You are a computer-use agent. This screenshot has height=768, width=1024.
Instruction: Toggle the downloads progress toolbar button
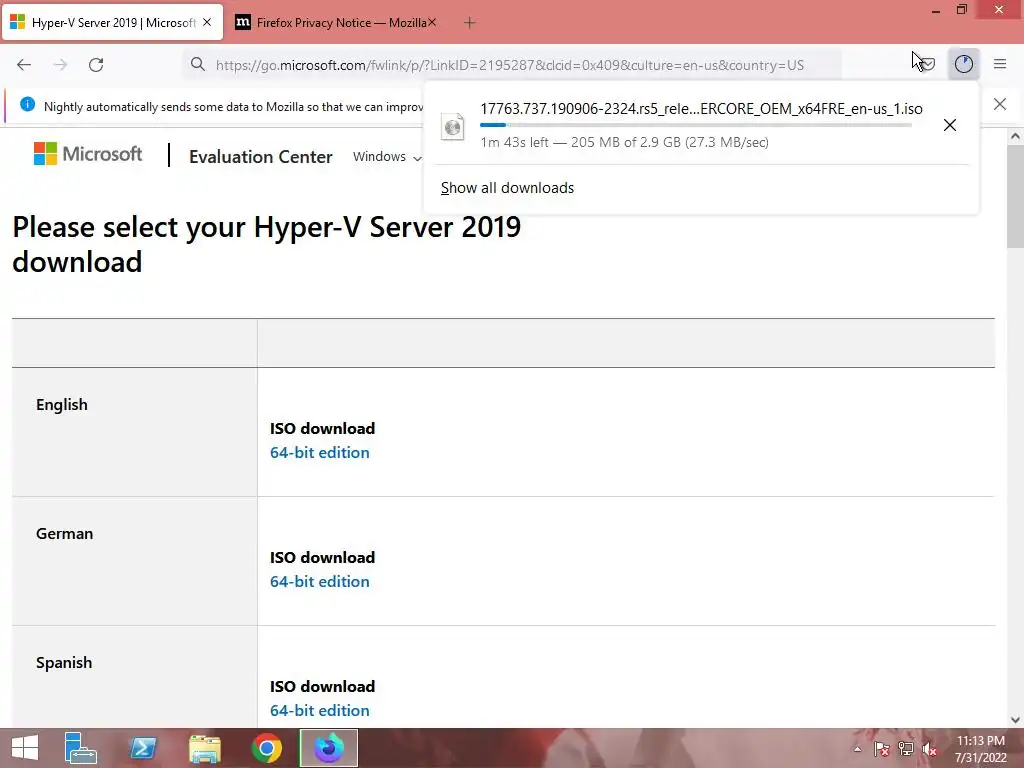(964, 64)
